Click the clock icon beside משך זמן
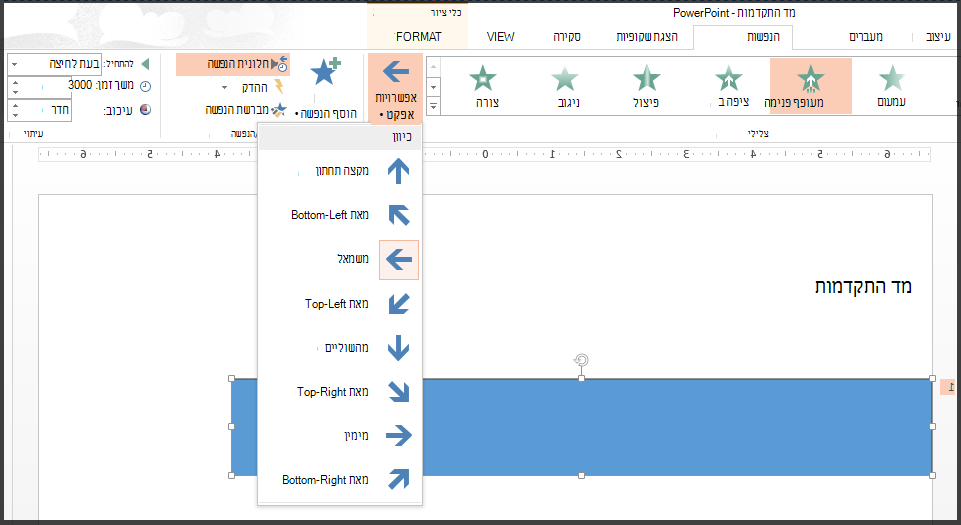This screenshot has width=961, height=525. [x=146, y=86]
